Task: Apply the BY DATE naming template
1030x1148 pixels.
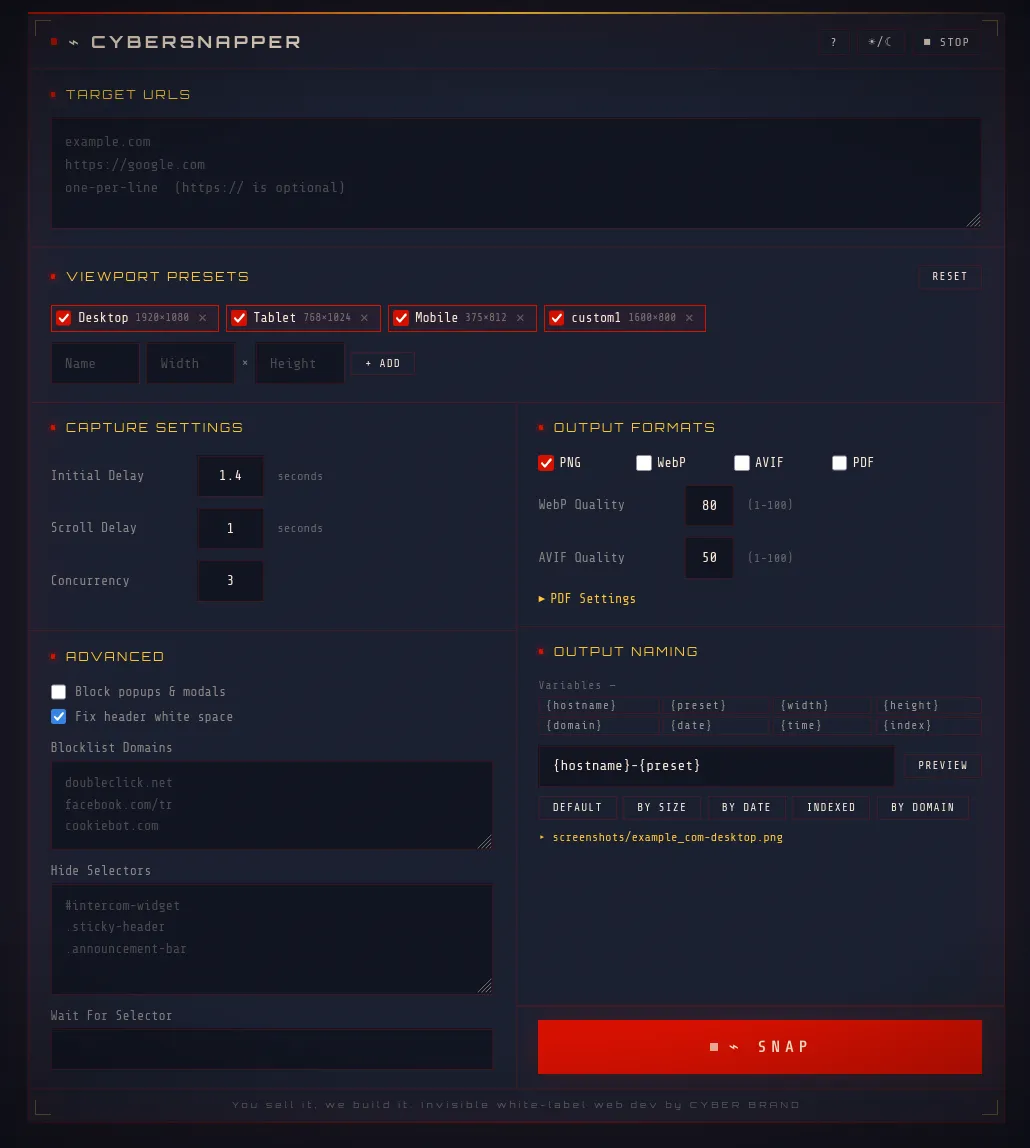Action: pos(746,808)
